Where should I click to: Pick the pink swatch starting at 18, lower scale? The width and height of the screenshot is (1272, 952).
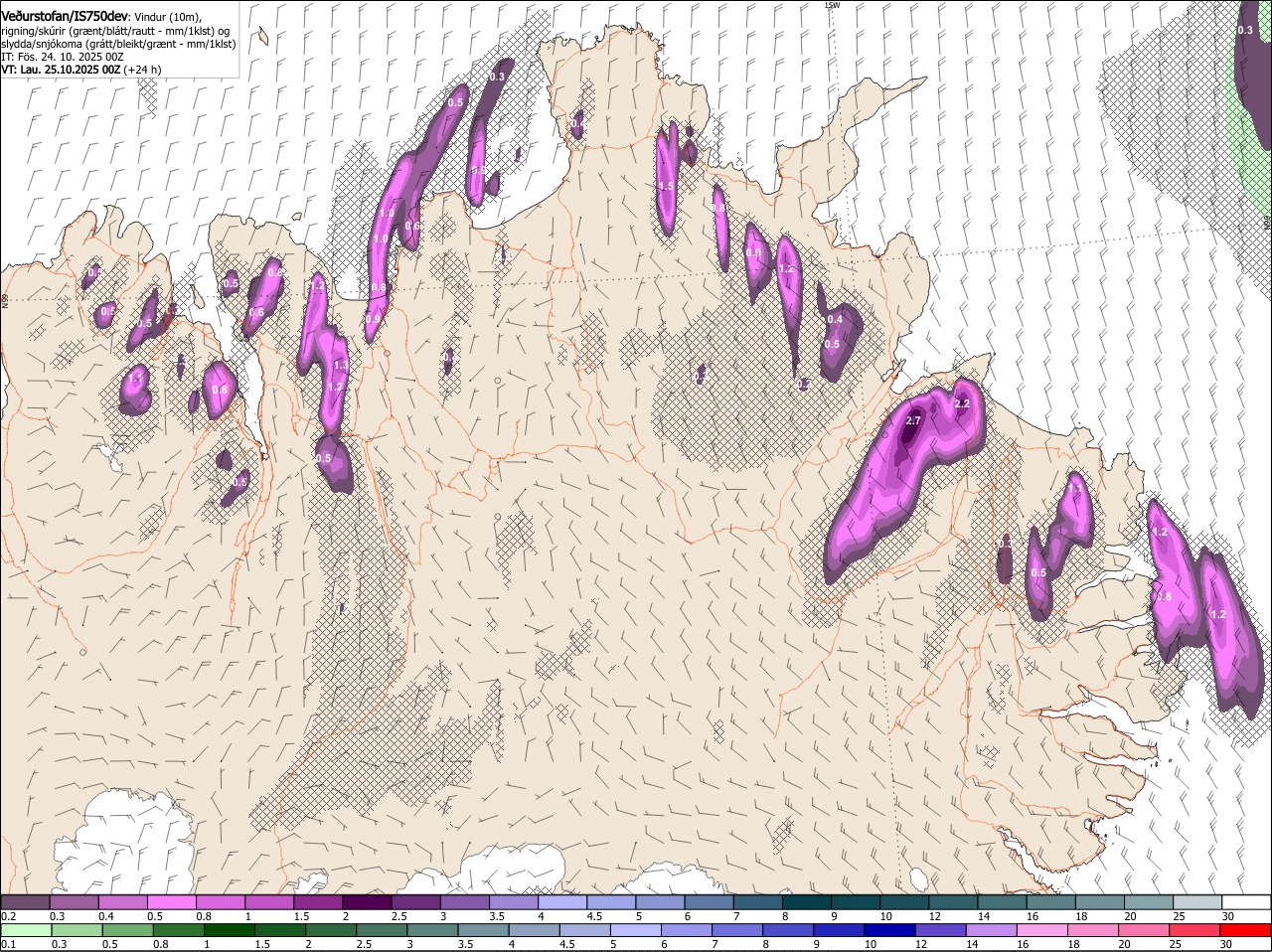1094,930
